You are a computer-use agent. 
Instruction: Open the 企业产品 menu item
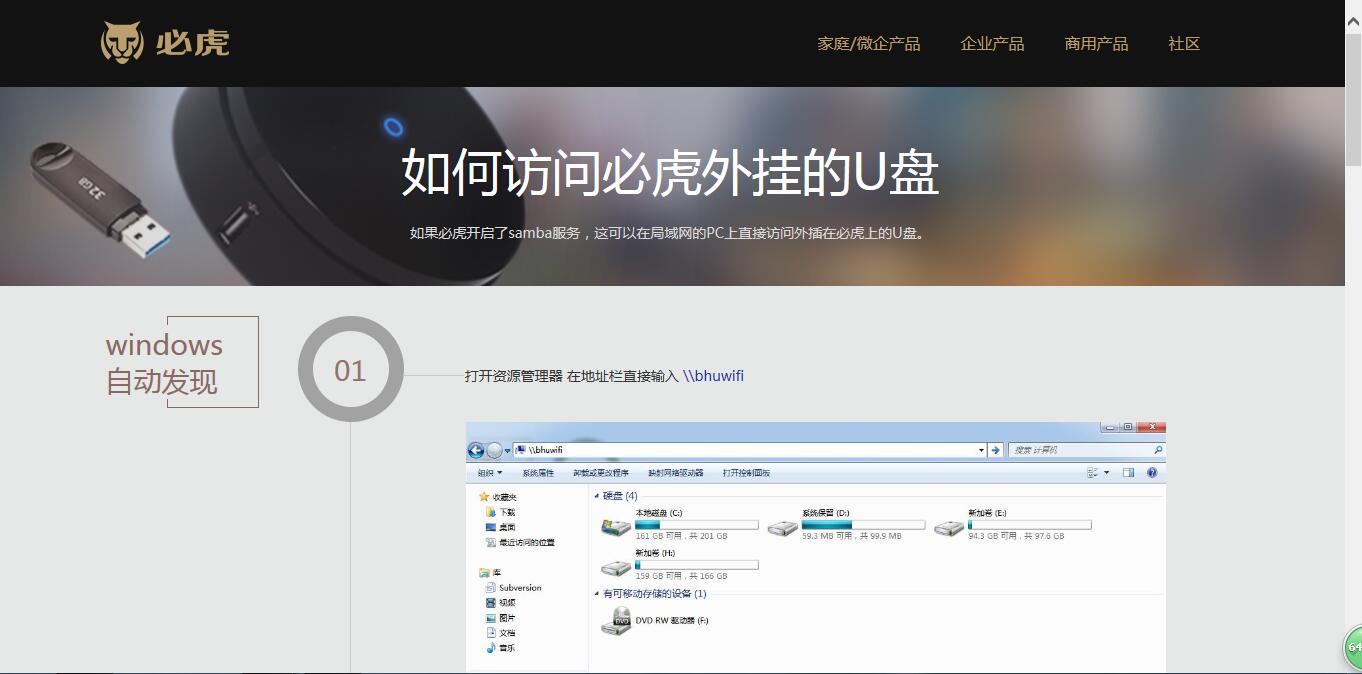click(x=992, y=43)
